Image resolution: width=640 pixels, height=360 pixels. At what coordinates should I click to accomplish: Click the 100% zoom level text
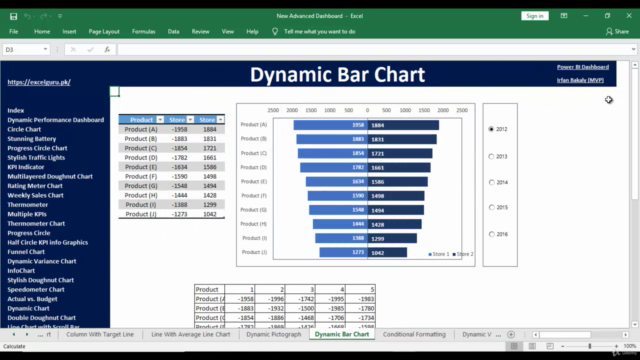click(x=630, y=346)
